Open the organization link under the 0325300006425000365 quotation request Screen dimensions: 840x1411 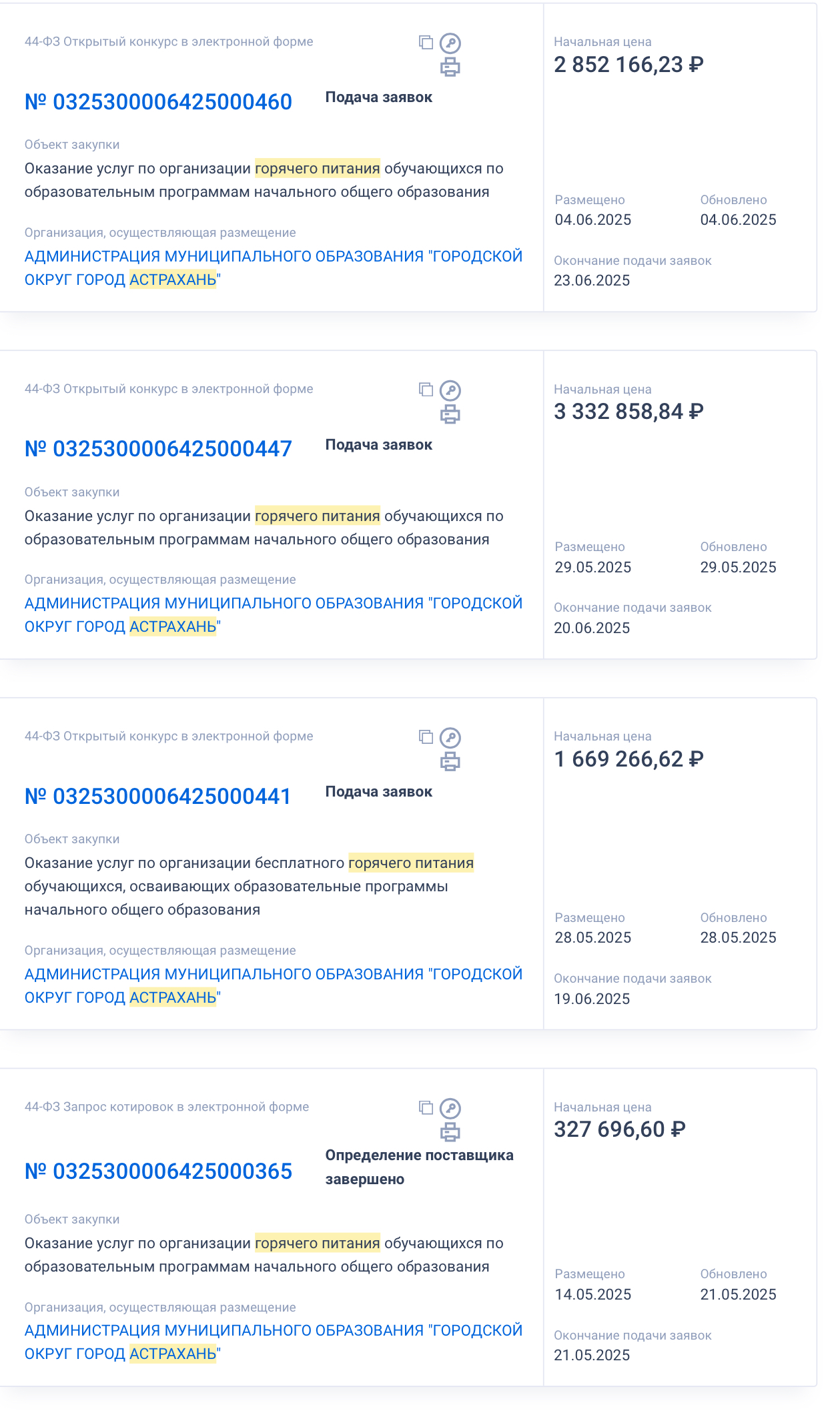point(274,1342)
